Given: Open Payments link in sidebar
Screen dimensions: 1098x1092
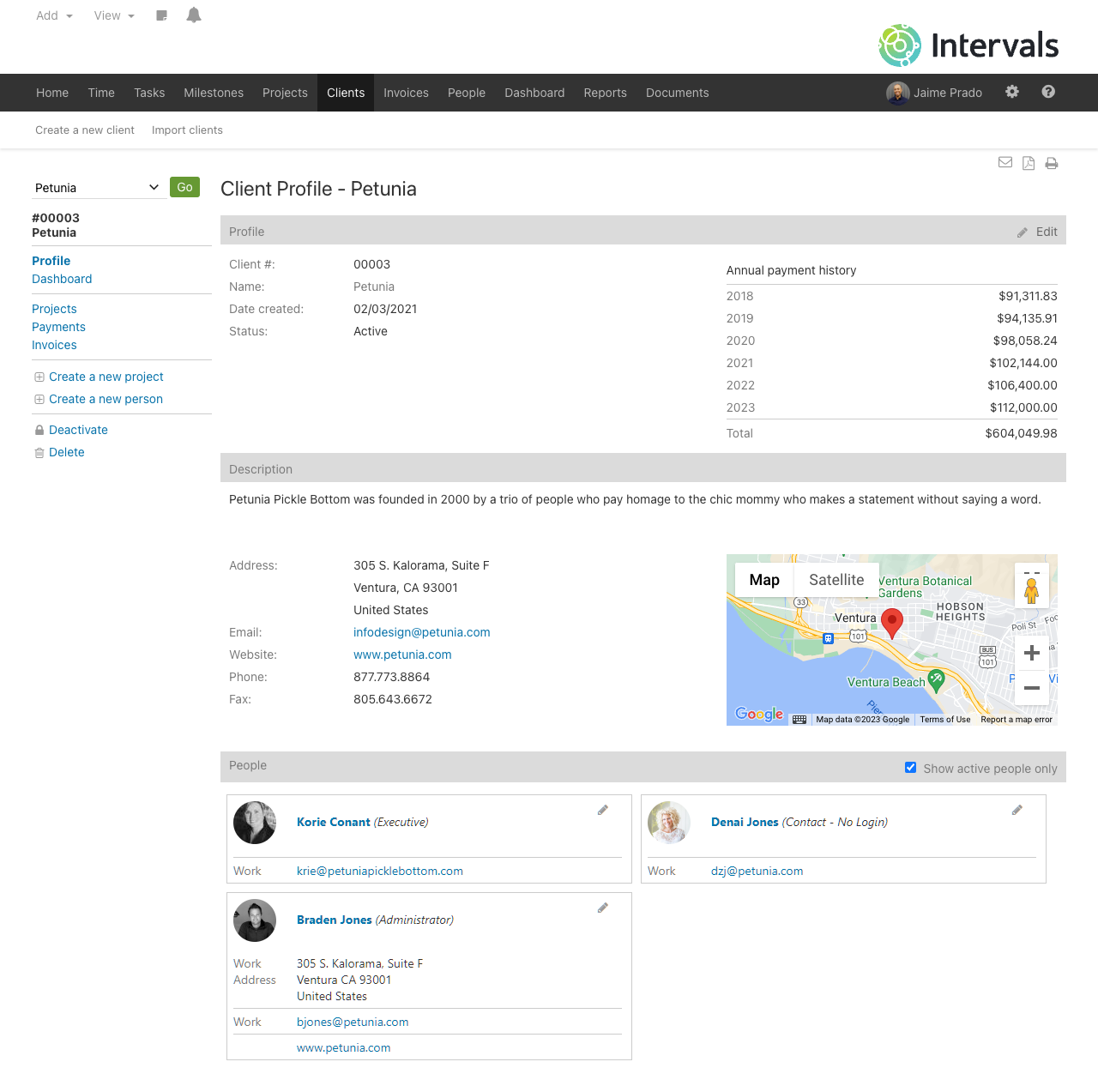Looking at the screenshot, I should coord(58,327).
